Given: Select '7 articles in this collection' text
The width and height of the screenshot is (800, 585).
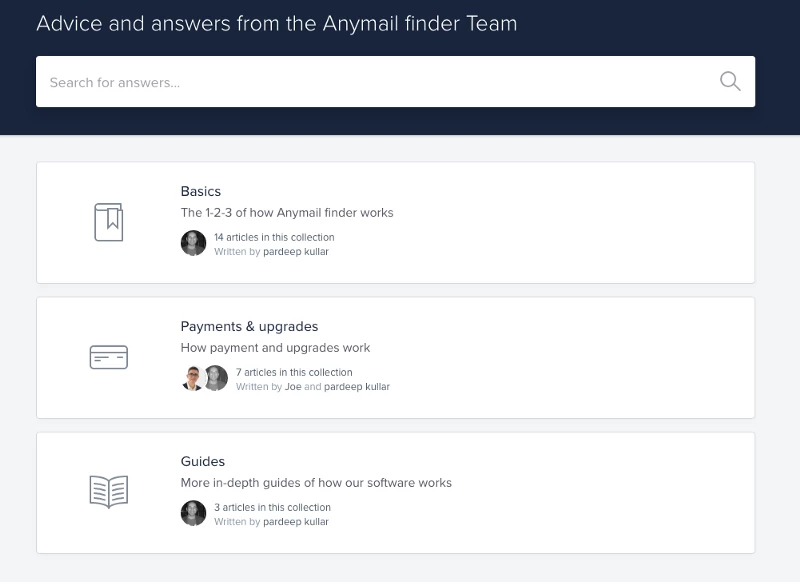Looking at the screenshot, I should coord(294,372).
